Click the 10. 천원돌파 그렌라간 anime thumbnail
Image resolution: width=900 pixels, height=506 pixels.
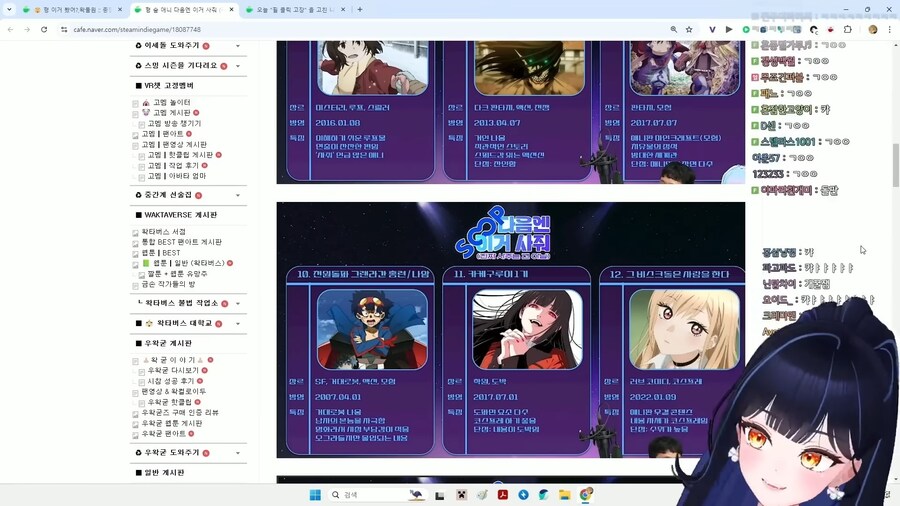(372, 329)
